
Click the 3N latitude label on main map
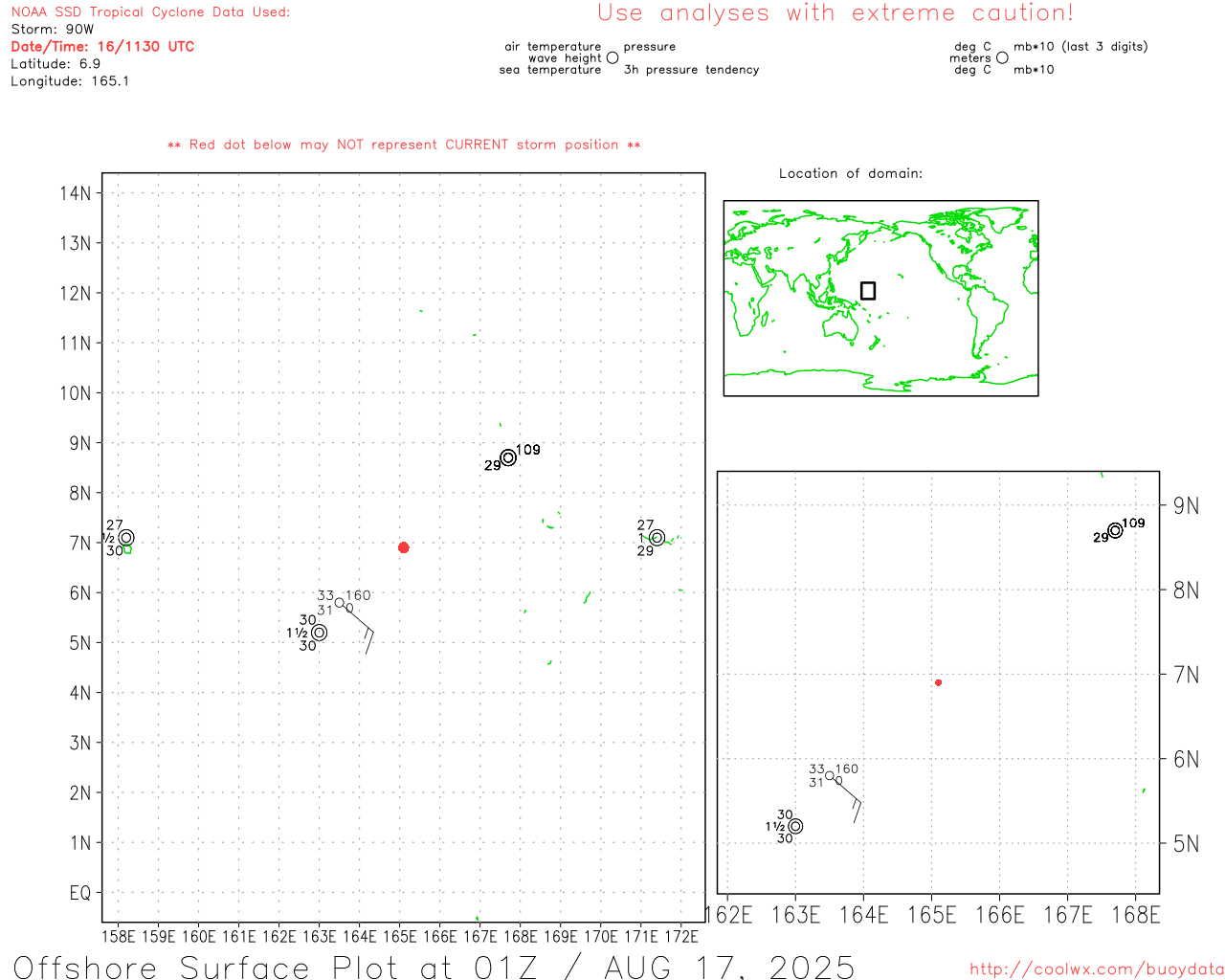[80, 743]
